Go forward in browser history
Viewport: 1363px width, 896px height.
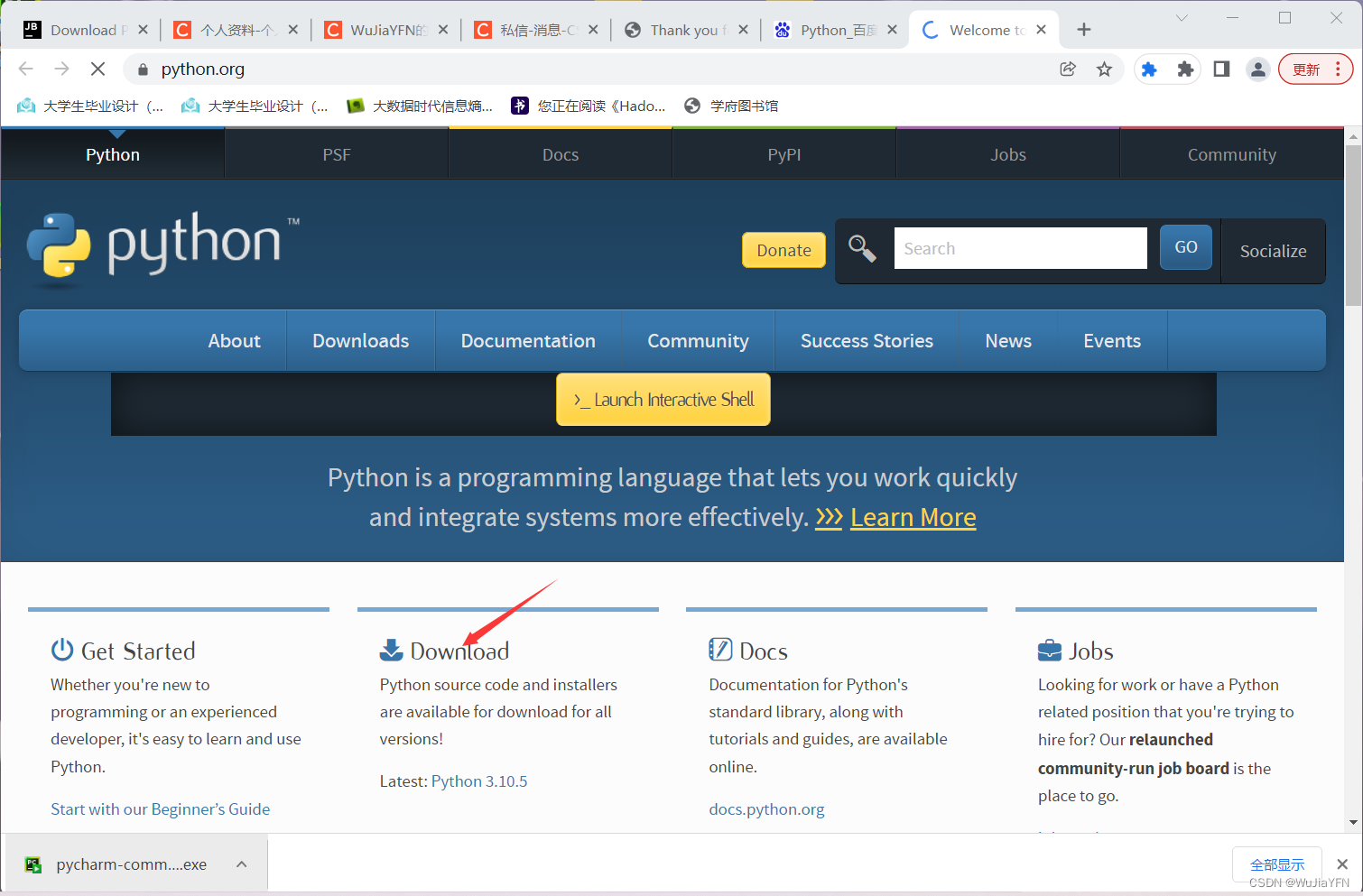click(61, 69)
